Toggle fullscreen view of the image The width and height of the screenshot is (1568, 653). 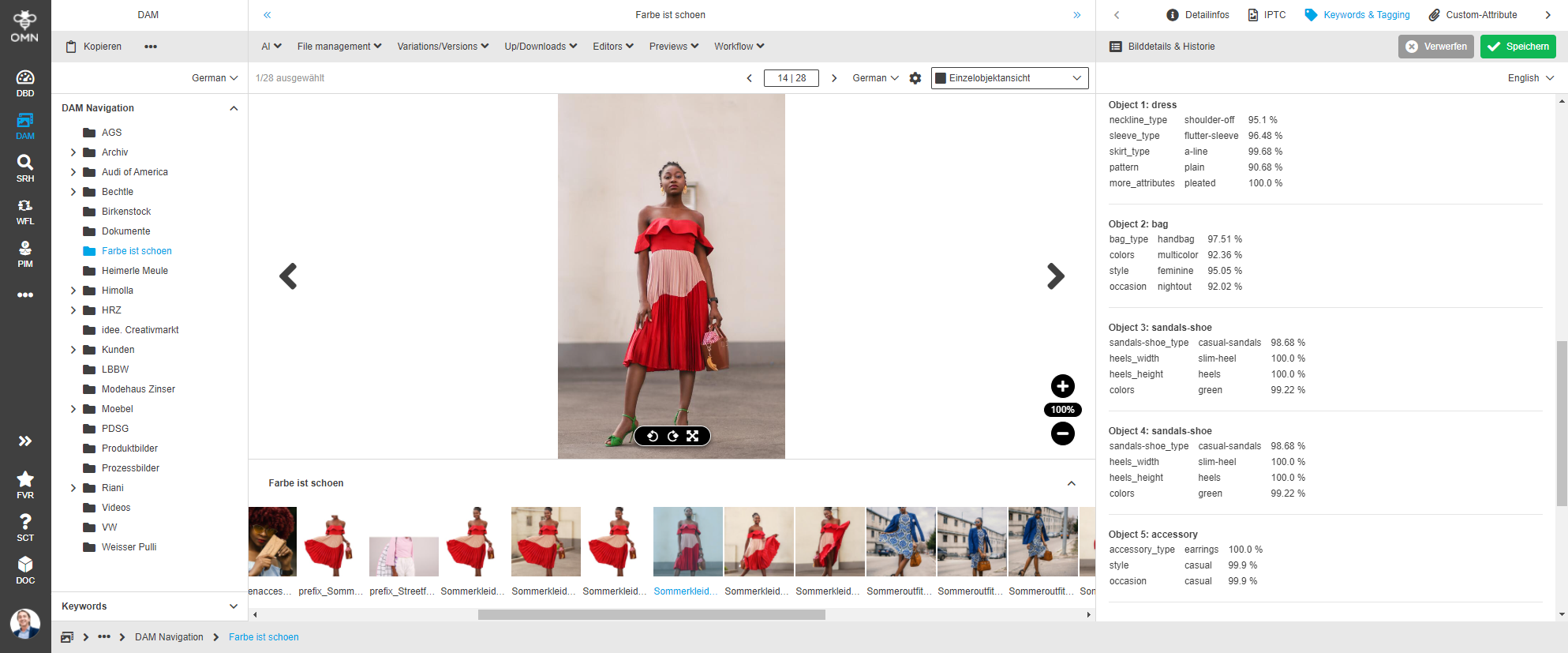[692, 436]
